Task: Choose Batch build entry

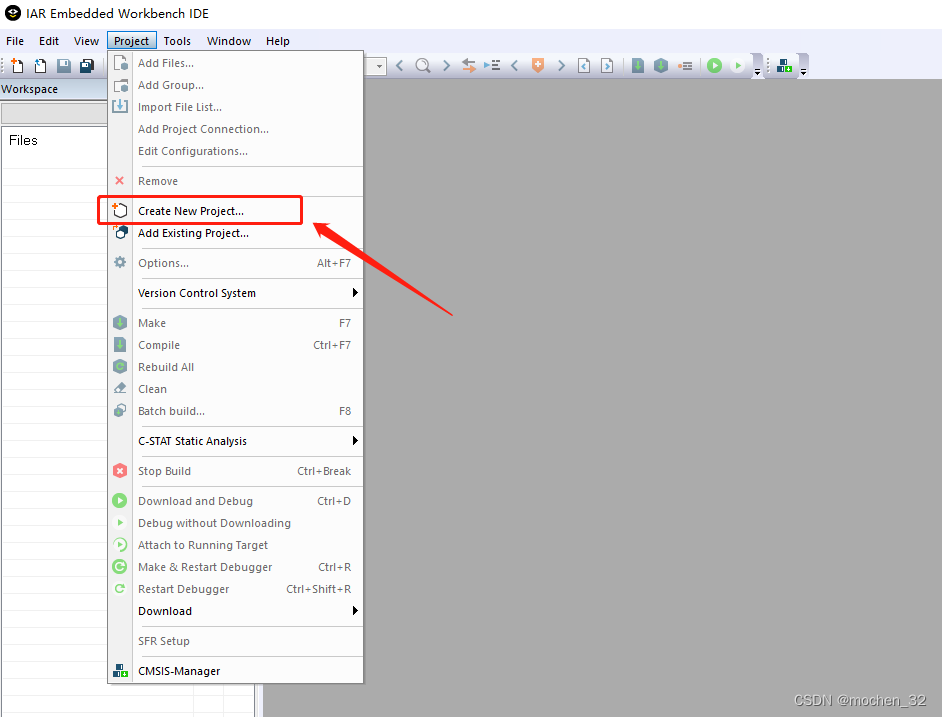Action: tap(236, 411)
